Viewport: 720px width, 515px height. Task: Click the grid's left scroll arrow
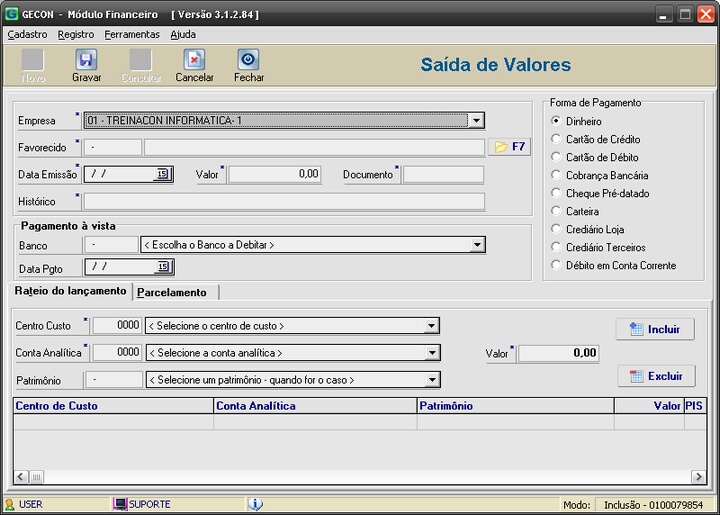tap(20, 477)
